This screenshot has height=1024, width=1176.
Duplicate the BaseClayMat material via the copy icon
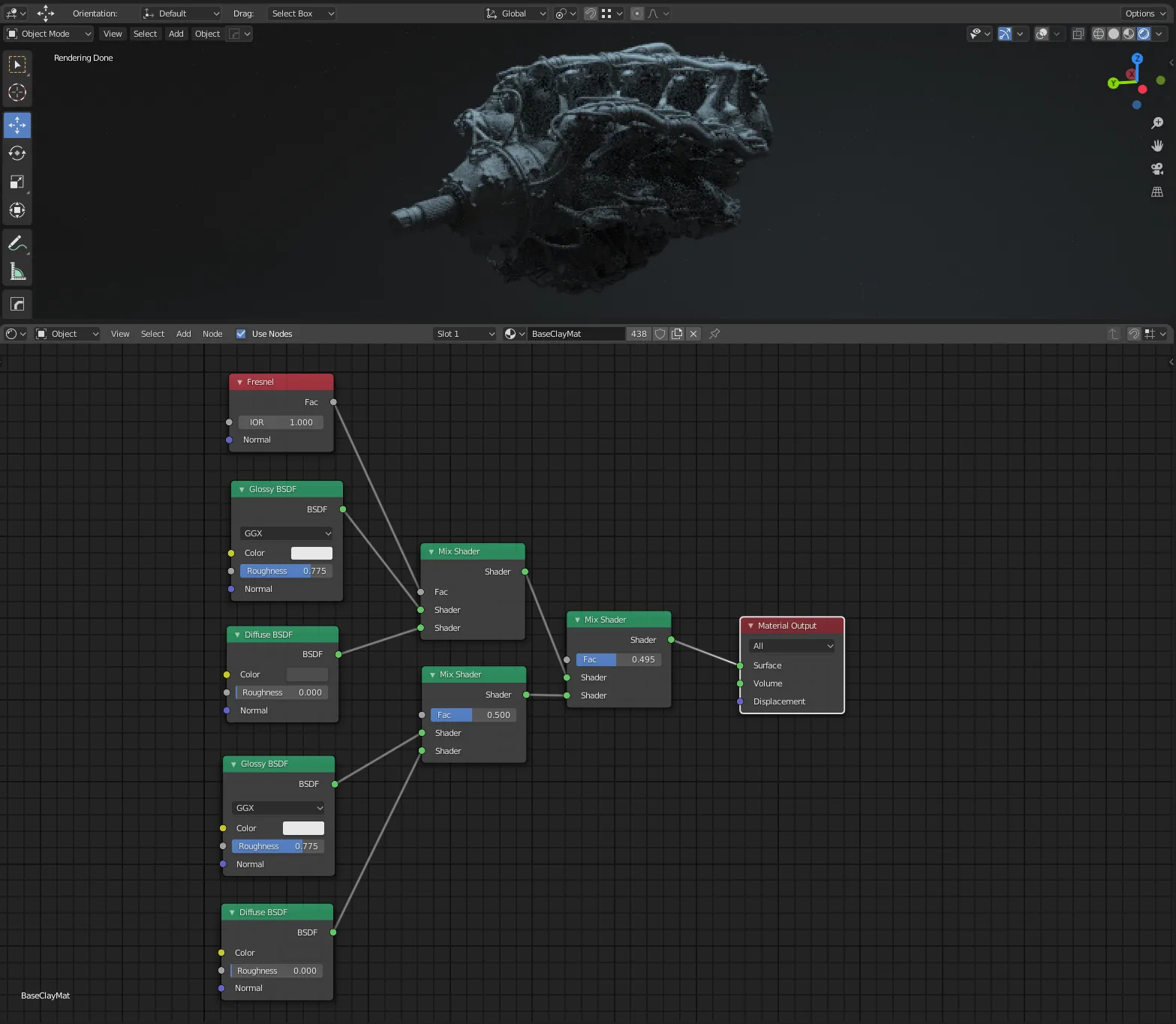(677, 334)
